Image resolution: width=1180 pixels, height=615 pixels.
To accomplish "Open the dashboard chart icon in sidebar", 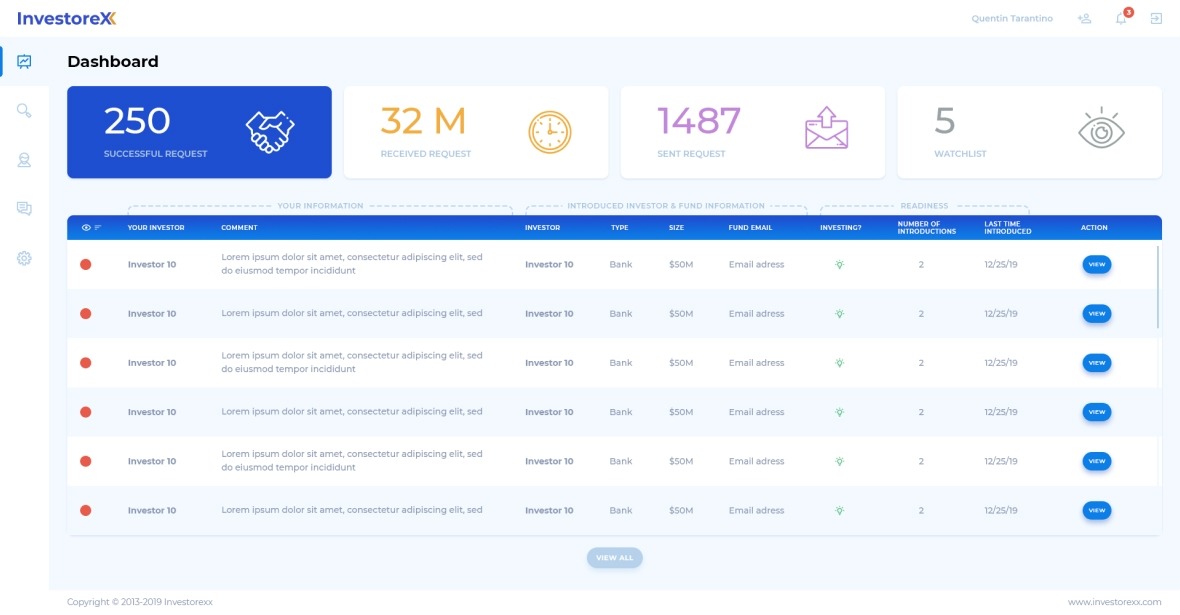I will (x=24, y=61).
